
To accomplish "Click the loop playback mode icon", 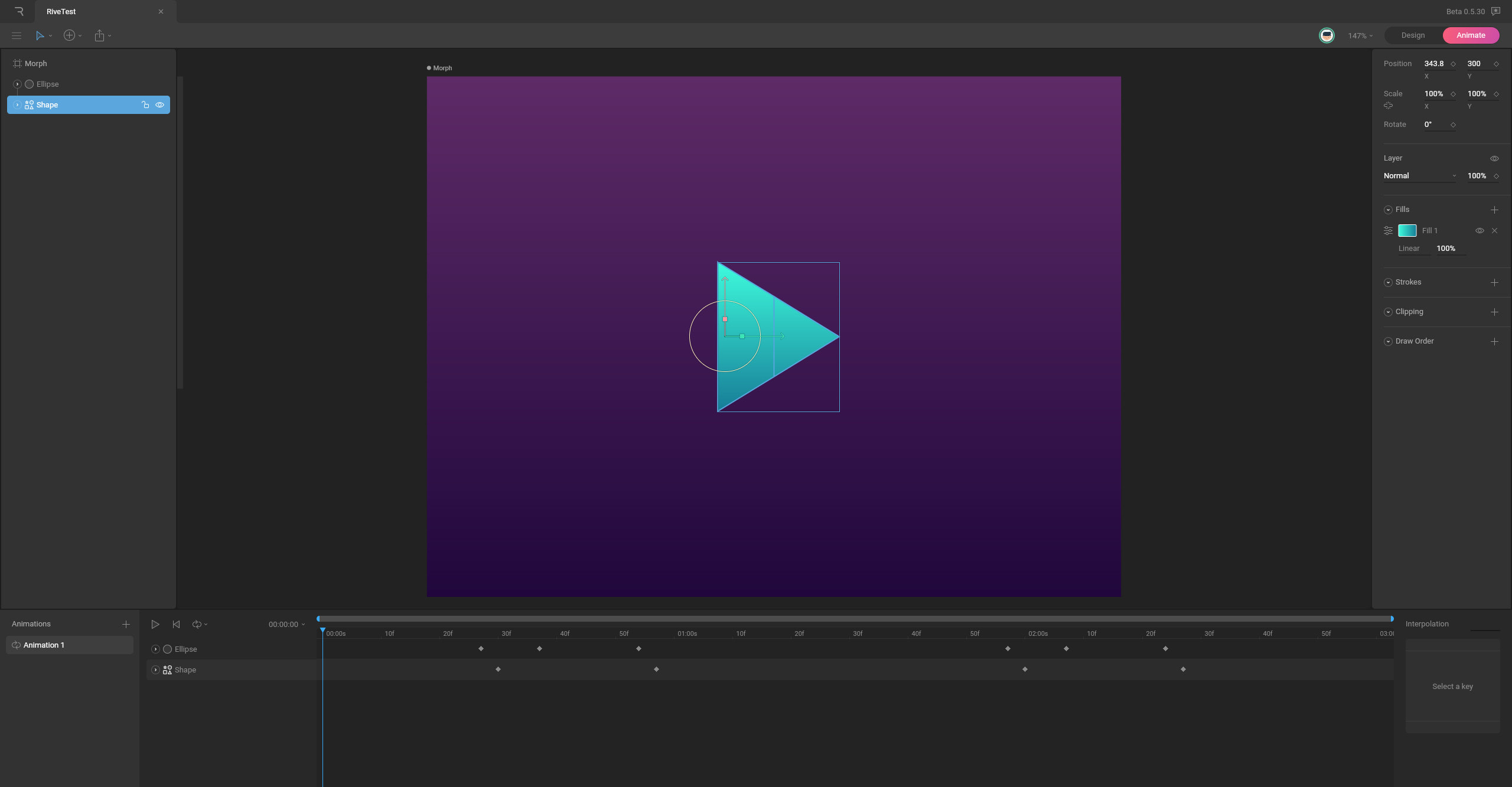I will pyautogui.click(x=197, y=624).
